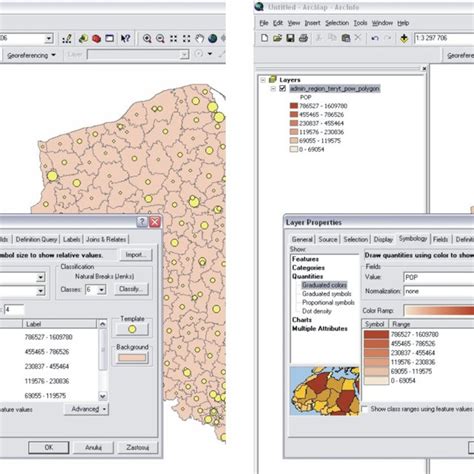
Task: Select Proportional symbols in Show list
Action: tap(328, 302)
